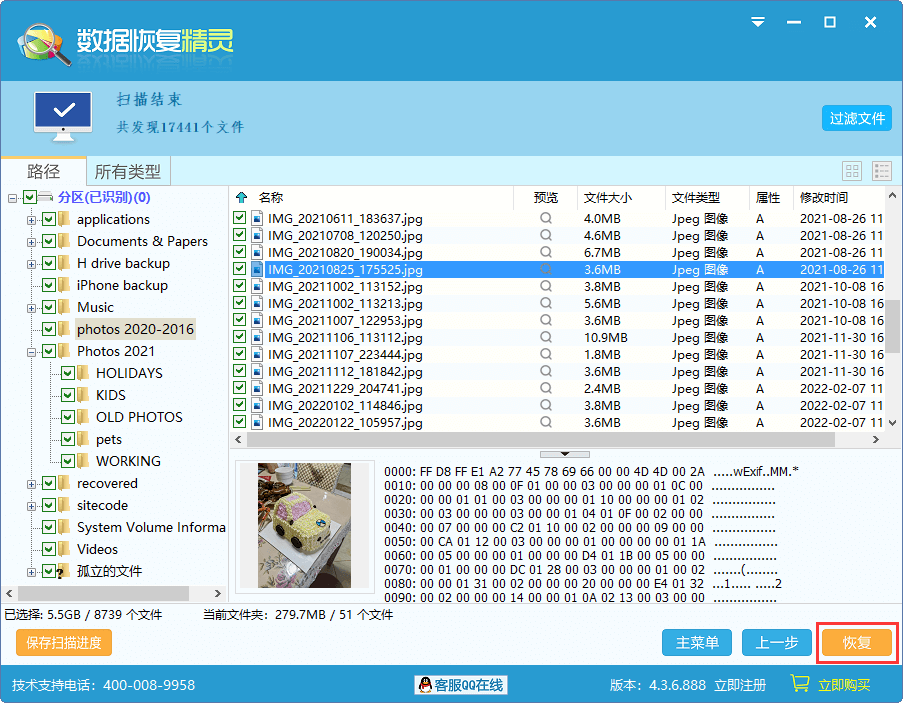
Task: Click the 恢复 recovery button
Action: coord(856,643)
